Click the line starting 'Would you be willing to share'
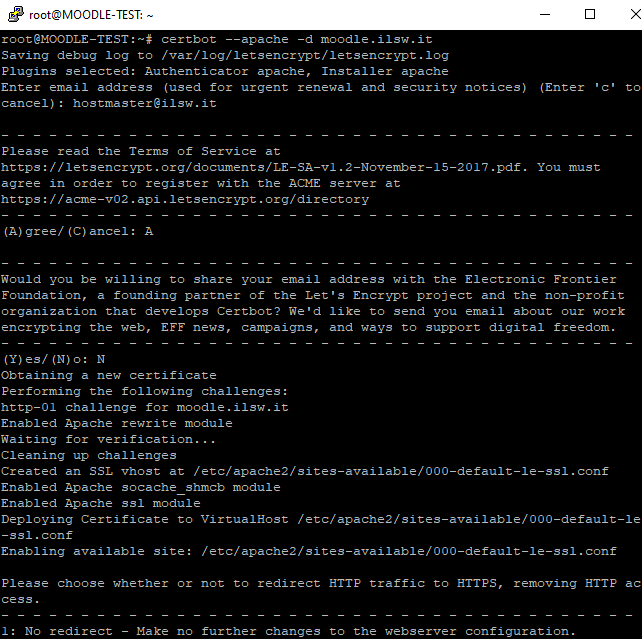Screen dimensions: 643x639 [x=308, y=279]
